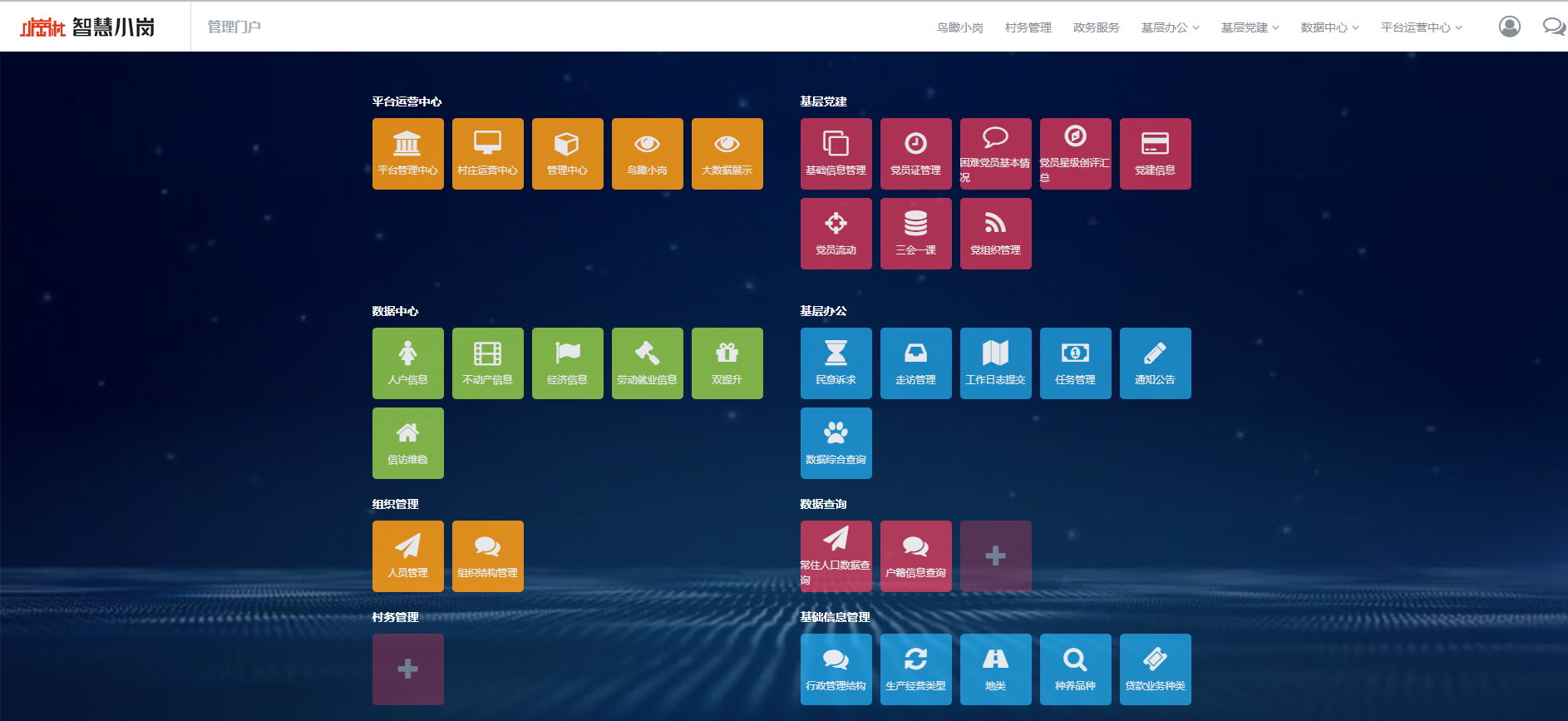Open the 平台管理中心 tile
This screenshot has height=721, width=1568.
[407, 154]
